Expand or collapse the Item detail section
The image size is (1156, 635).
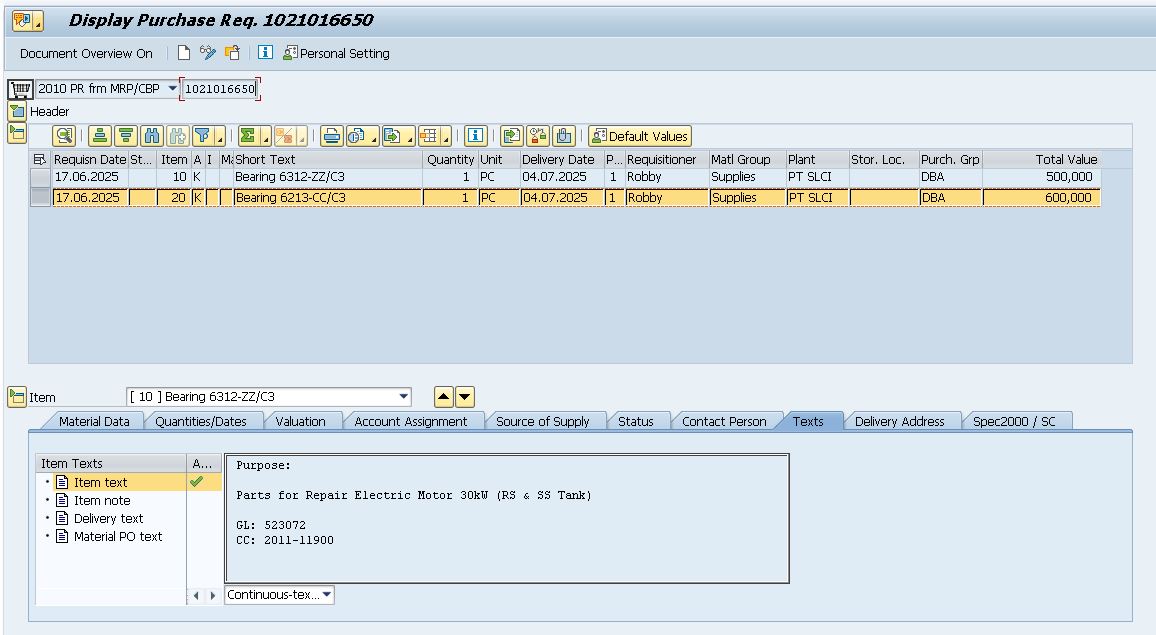tap(17, 397)
